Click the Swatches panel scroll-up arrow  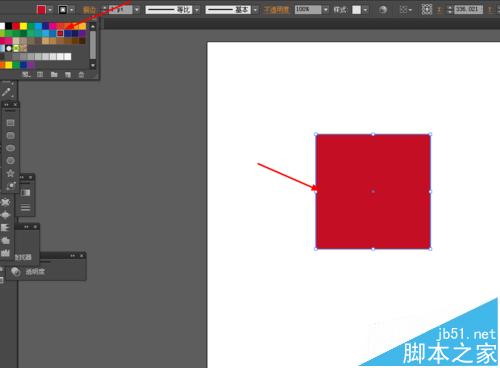93,26
